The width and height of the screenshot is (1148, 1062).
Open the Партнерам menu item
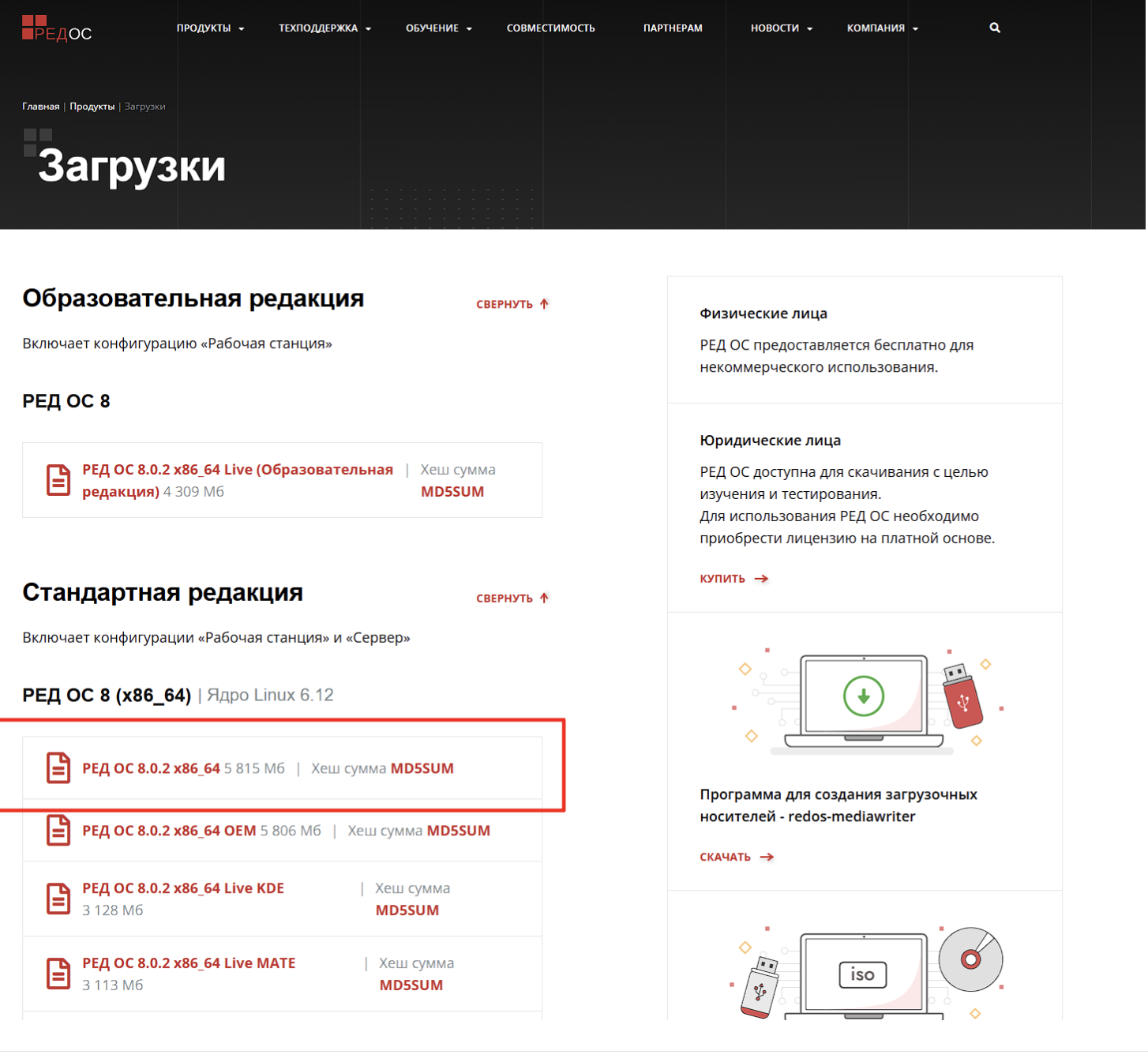[x=673, y=28]
